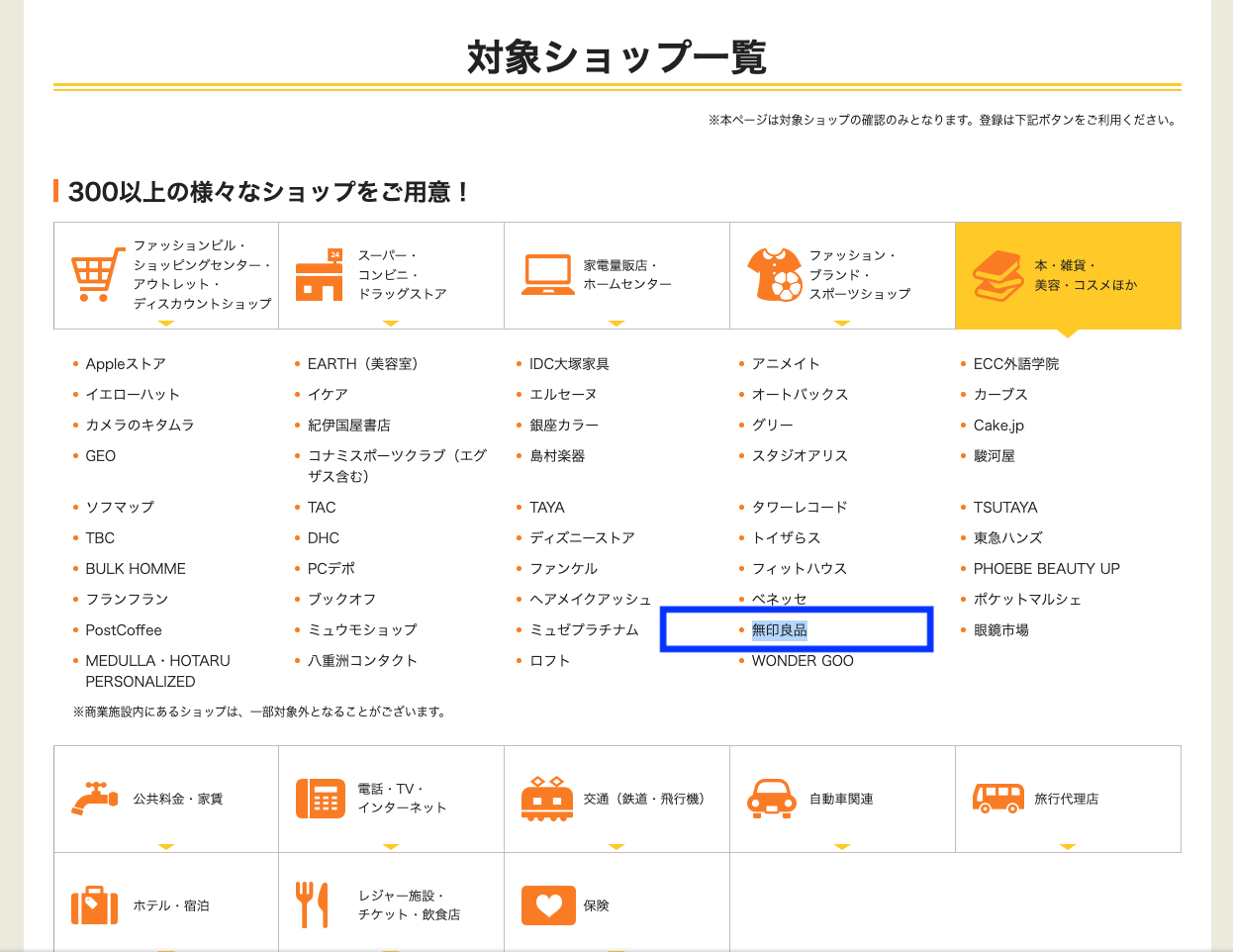Image resolution: width=1233 pixels, height=952 pixels.
Task: Click the TSUTAYA shop entry
Action: tap(1005, 508)
